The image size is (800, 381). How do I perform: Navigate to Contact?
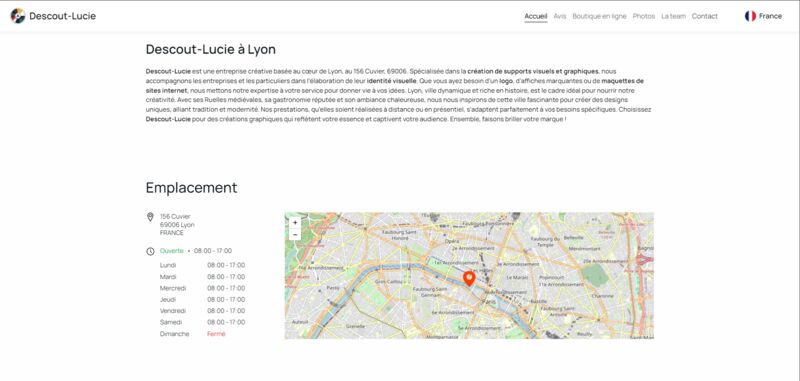coord(705,16)
